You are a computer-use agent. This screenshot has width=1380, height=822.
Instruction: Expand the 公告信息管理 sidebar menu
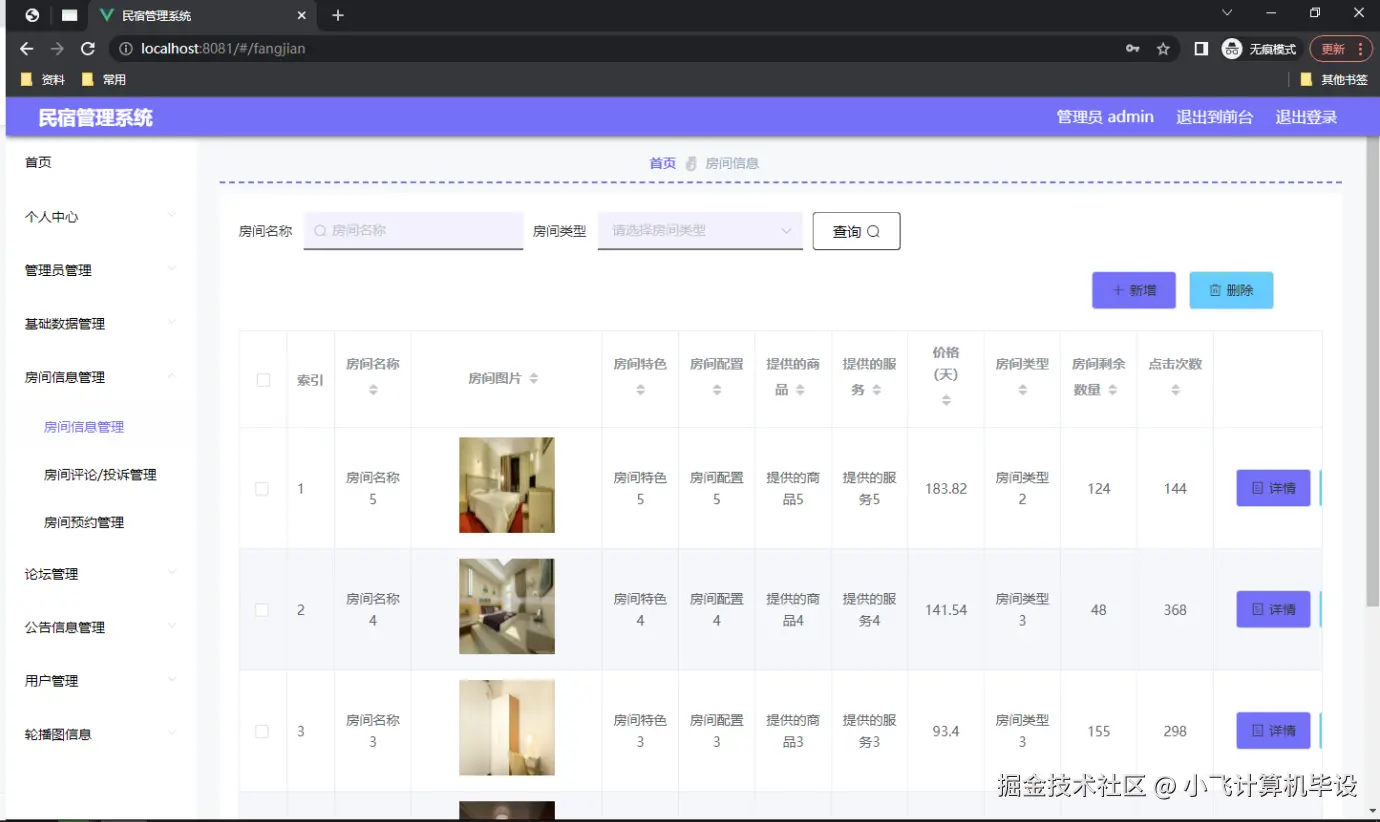tap(100, 627)
